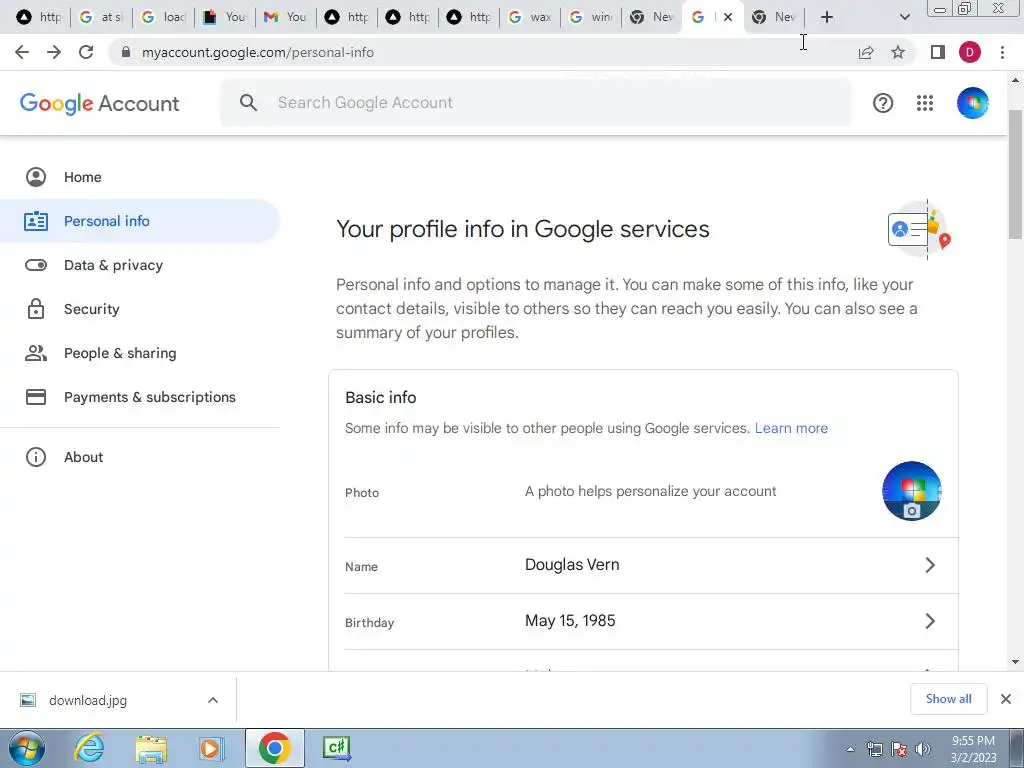Show hidden system tray icons
This screenshot has width=1024, height=768.
coord(850,749)
